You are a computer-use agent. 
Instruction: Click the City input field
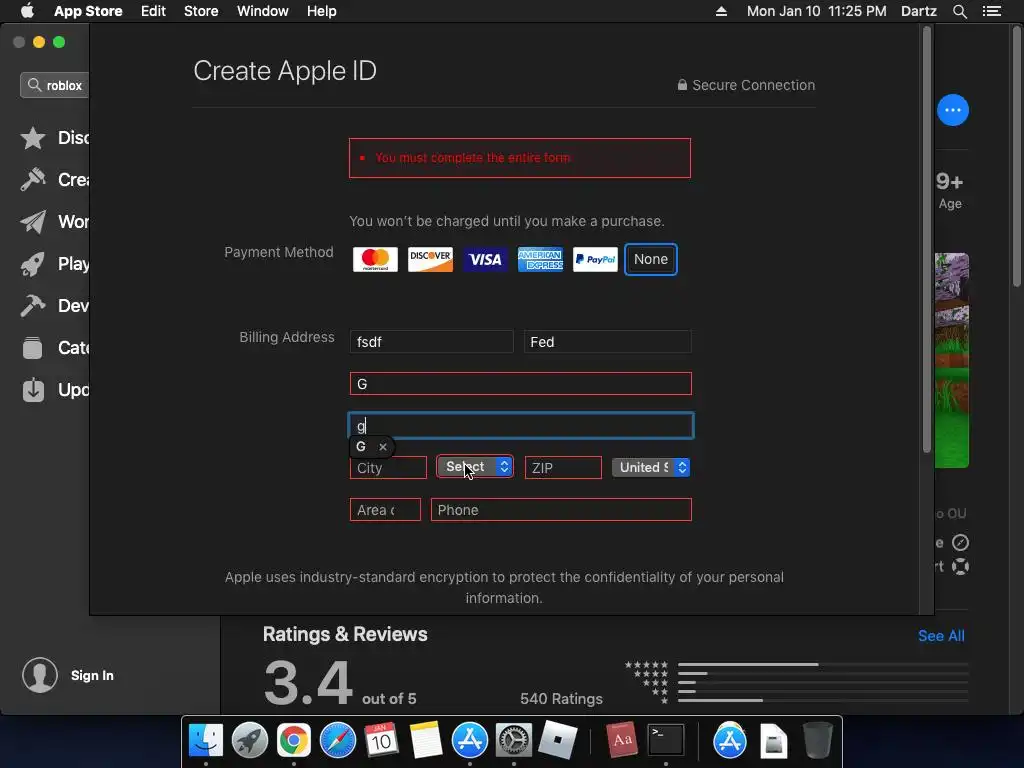(x=388, y=468)
